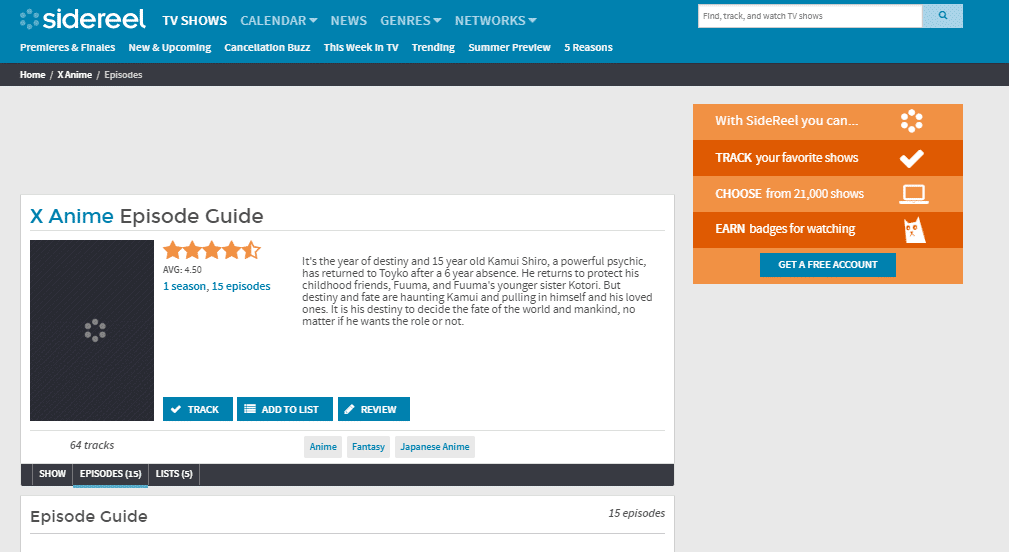The width and height of the screenshot is (1009, 552).
Task: Click the Episode Guide section heading
Action: (x=89, y=517)
